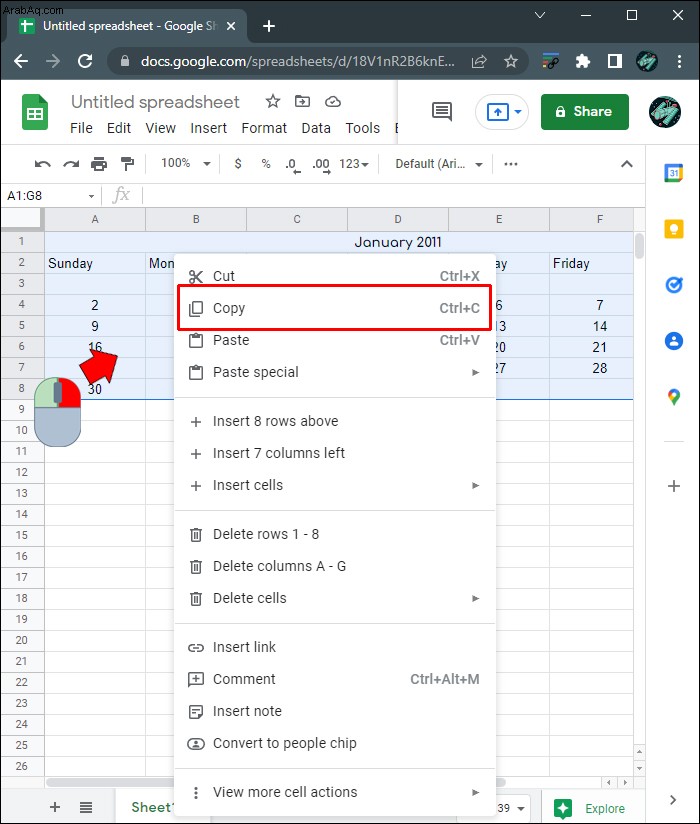This screenshot has height=824, width=700.
Task: Select Insert 7 columns left
Action: click(335, 453)
